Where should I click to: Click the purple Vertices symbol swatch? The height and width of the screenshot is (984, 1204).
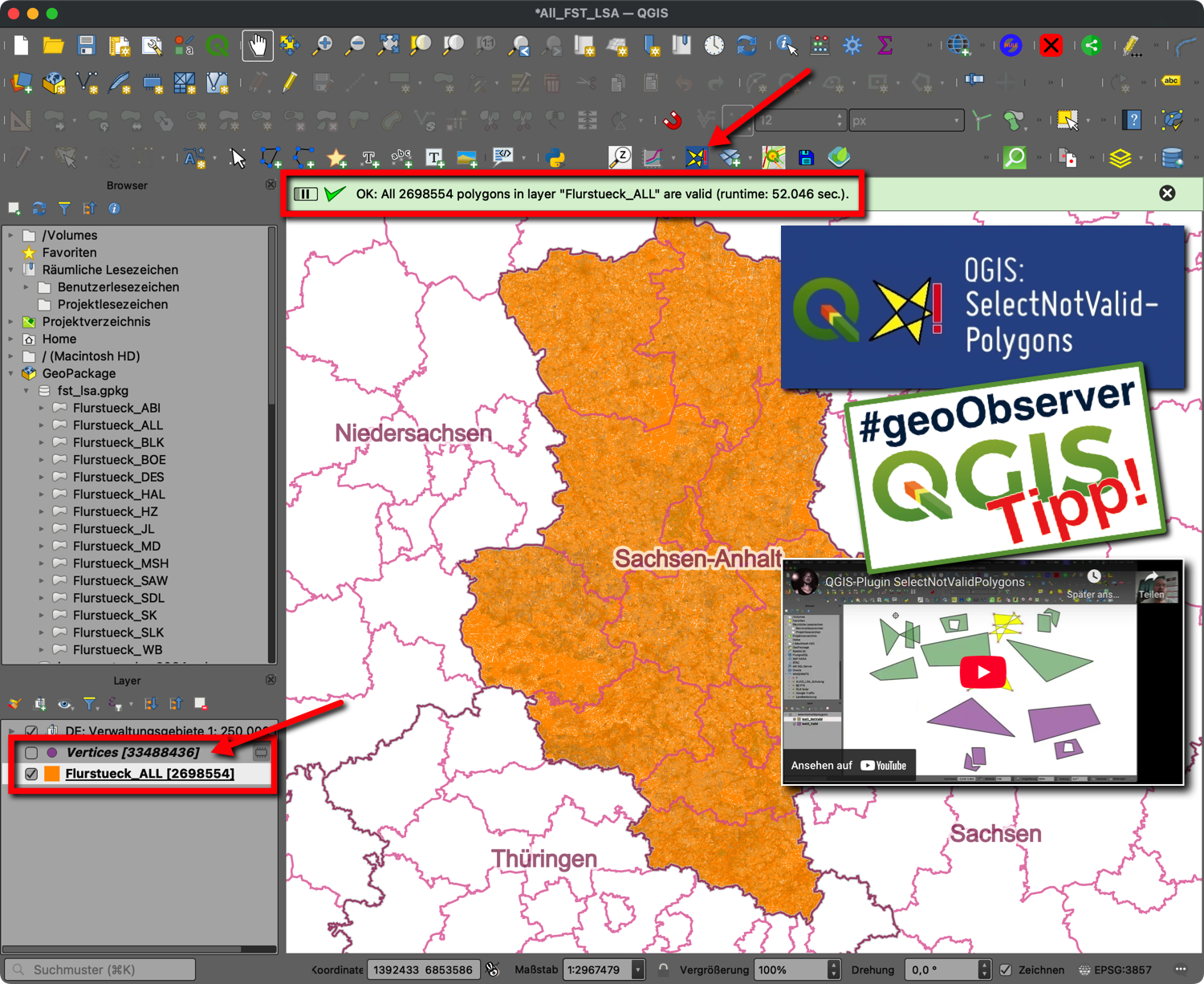coord(52,753)
